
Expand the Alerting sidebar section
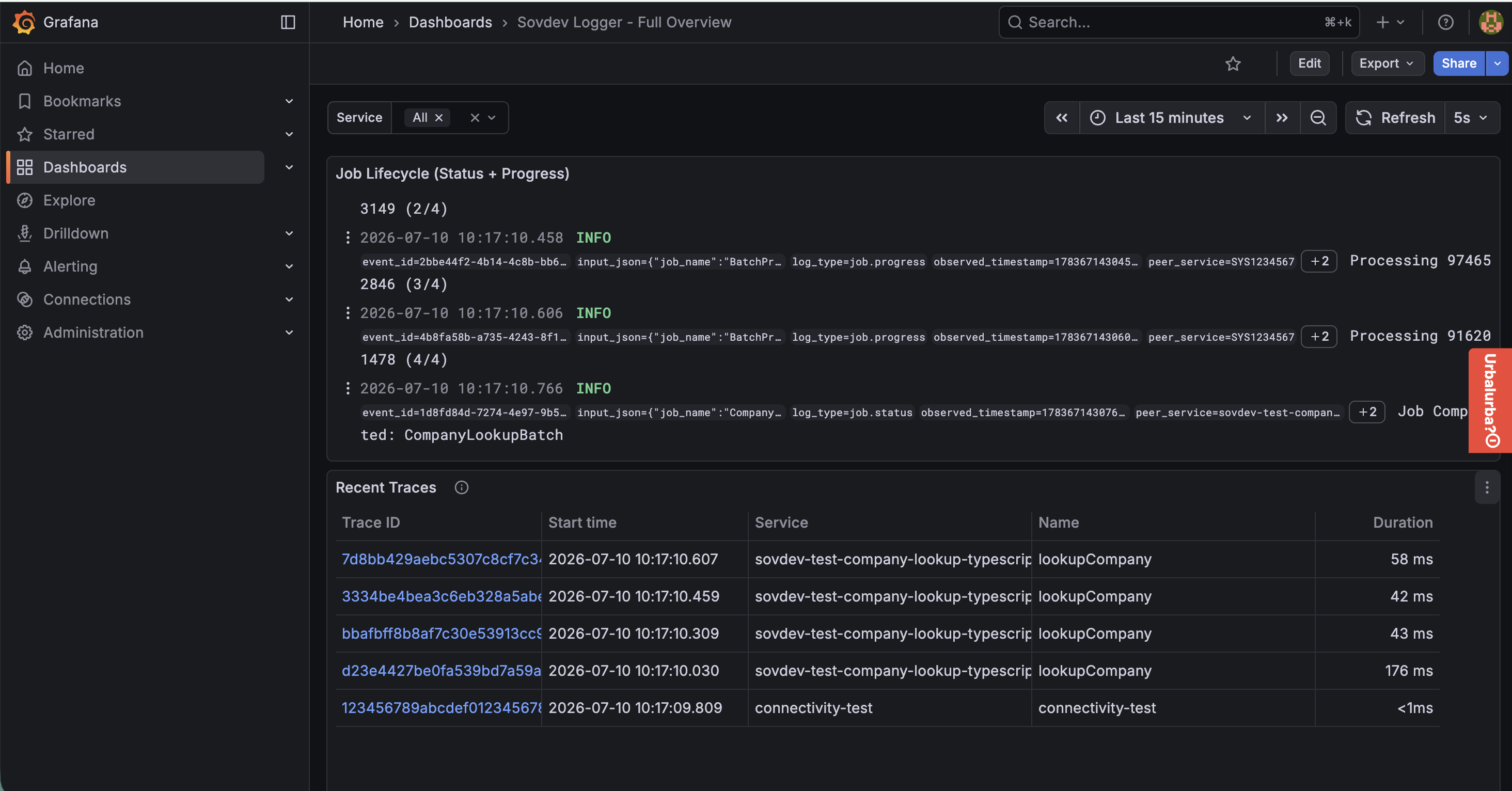click(x=289, y=266)
